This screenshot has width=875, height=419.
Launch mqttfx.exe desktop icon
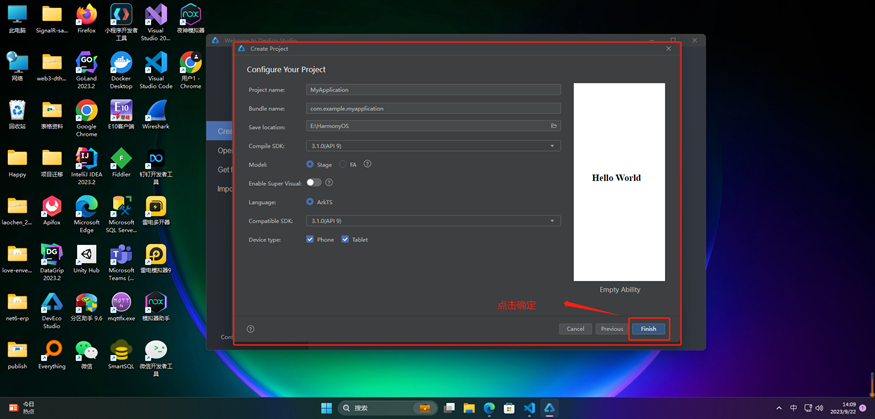(121, 306)
